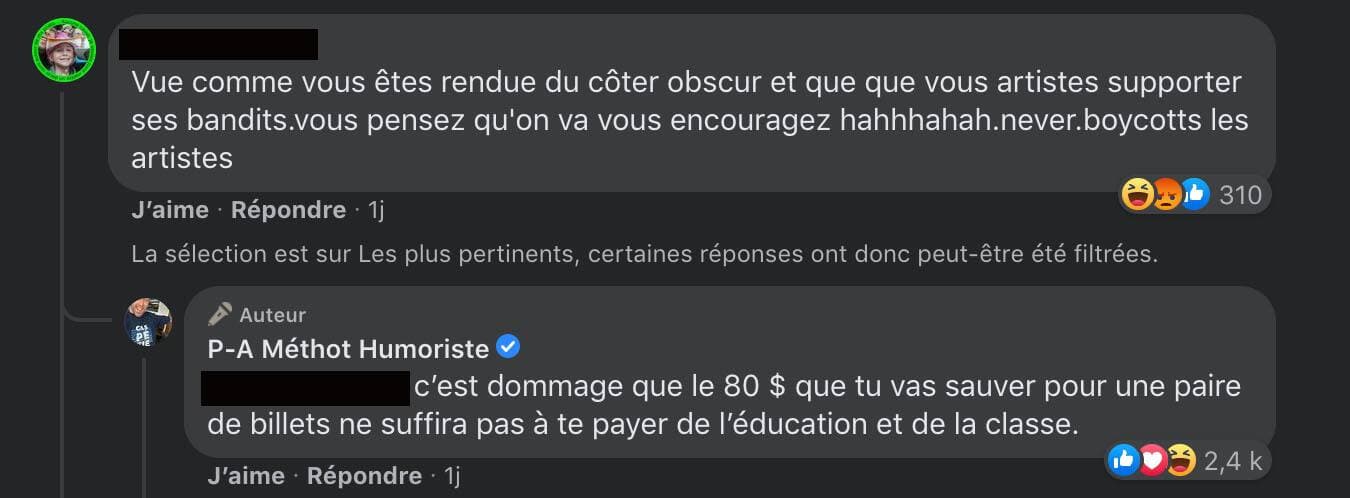Click the microphone icon next to Auteur
This screenshot has width=1350, height=498.
[220, 315]
